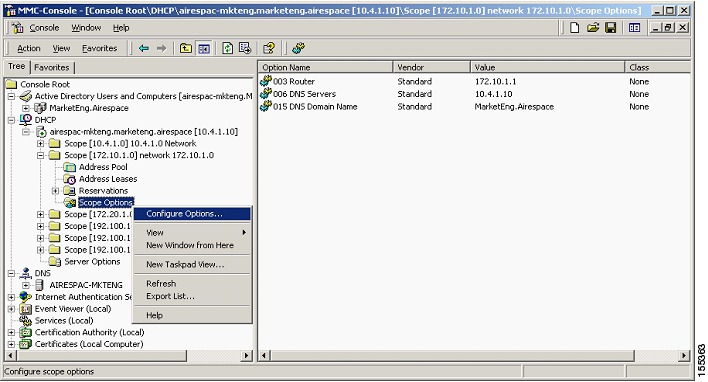
Task: Click the Reservations folder icon
Action: coord(70,191)
